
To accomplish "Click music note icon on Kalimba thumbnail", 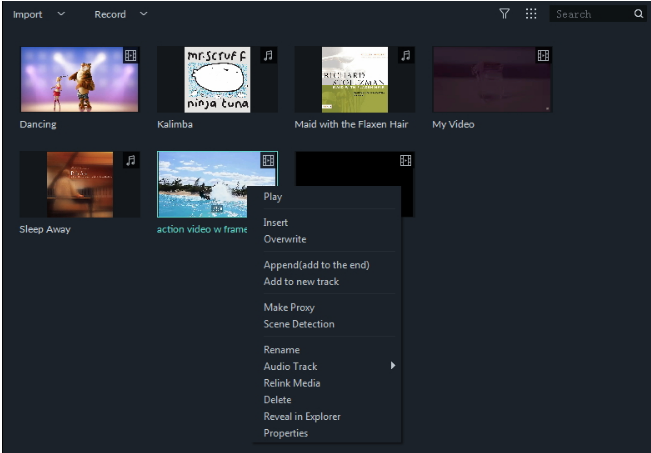I will 268,55.
